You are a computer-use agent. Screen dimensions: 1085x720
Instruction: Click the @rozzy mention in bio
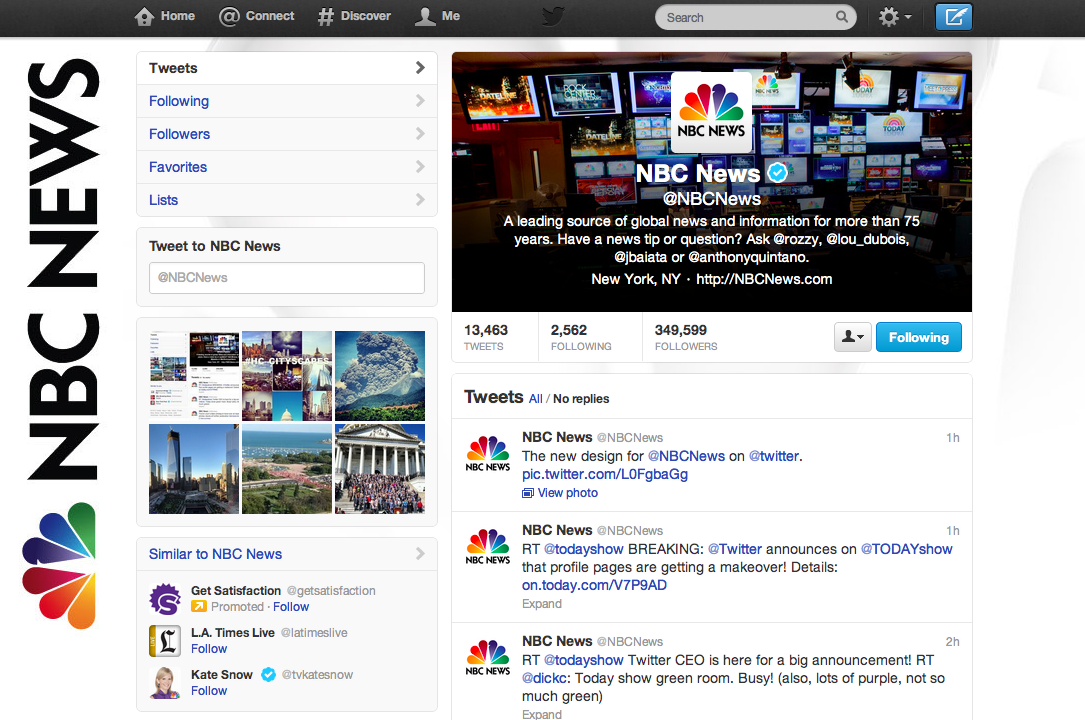click(x=796, y=239)
